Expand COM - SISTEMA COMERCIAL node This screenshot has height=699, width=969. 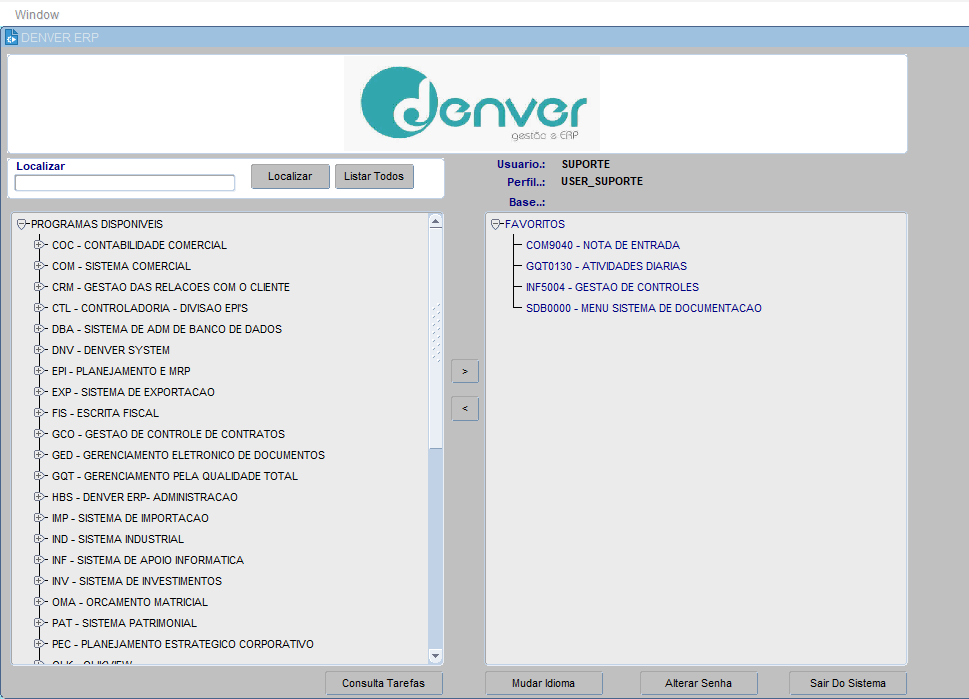(x=39, y=266)
